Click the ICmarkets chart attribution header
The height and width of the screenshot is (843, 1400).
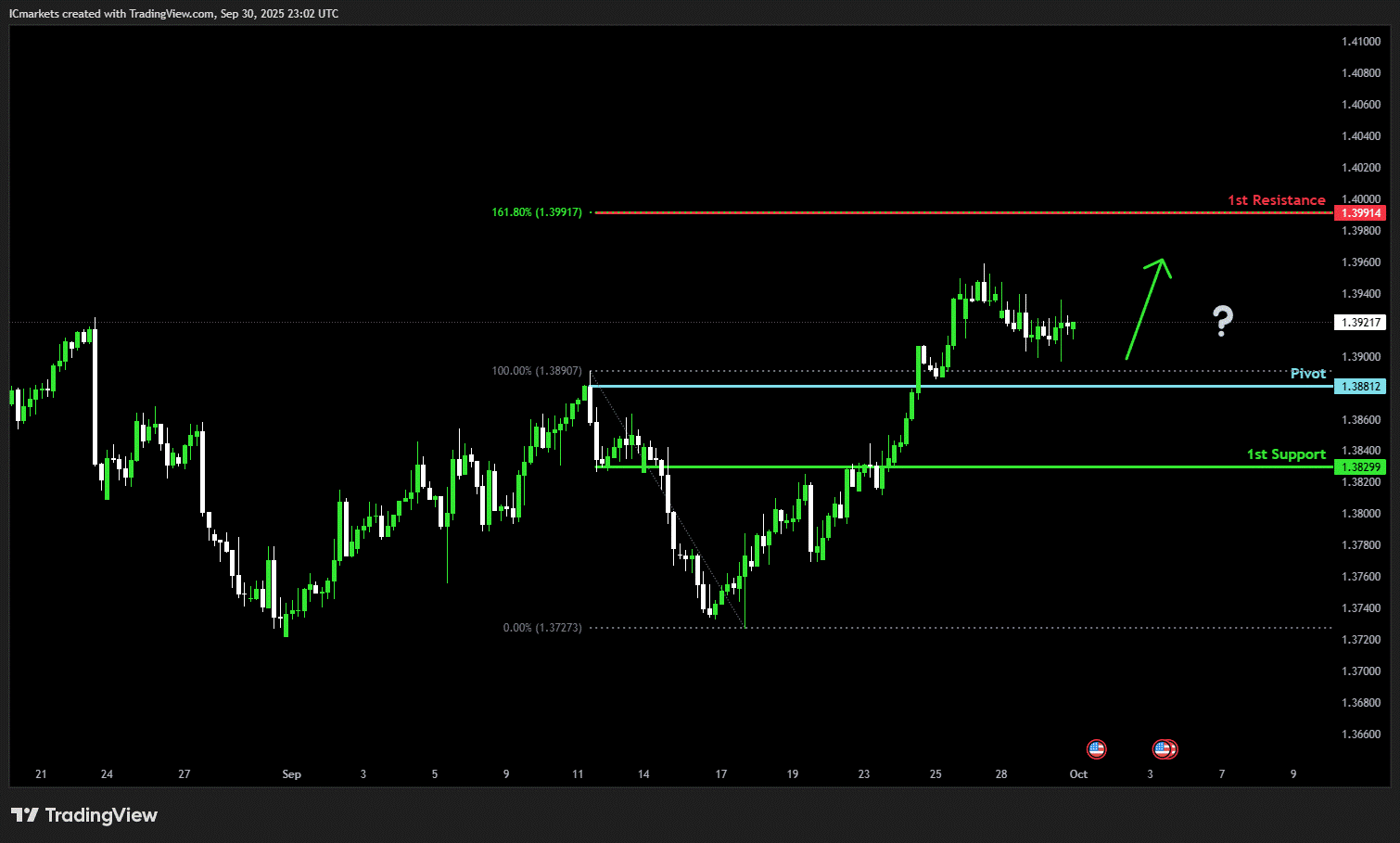173,14
